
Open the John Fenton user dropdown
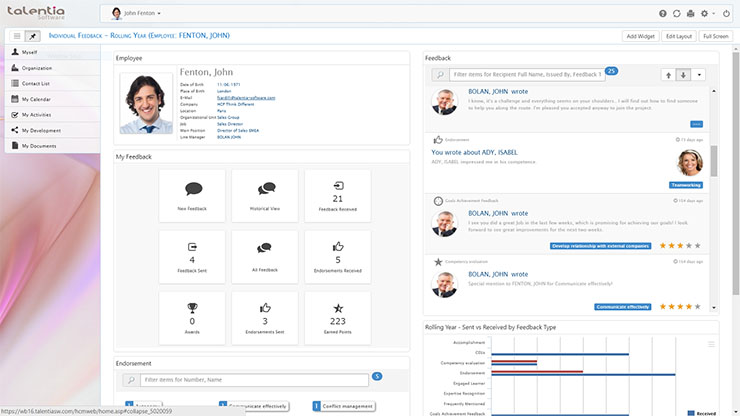pyautogui.click(x=136, y=14)
